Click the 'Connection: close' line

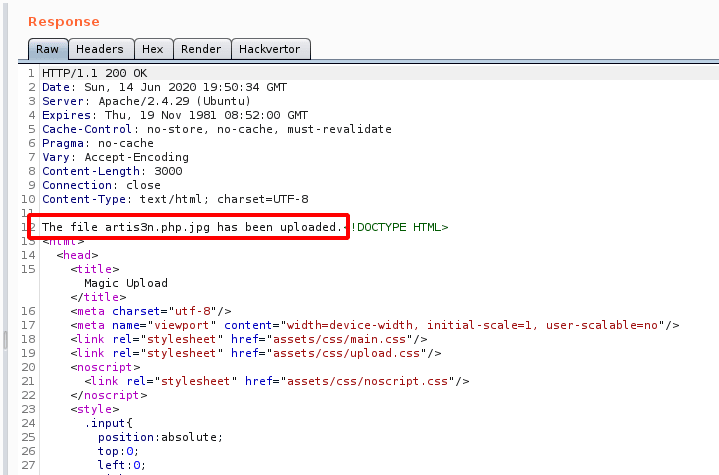(101, 185)
